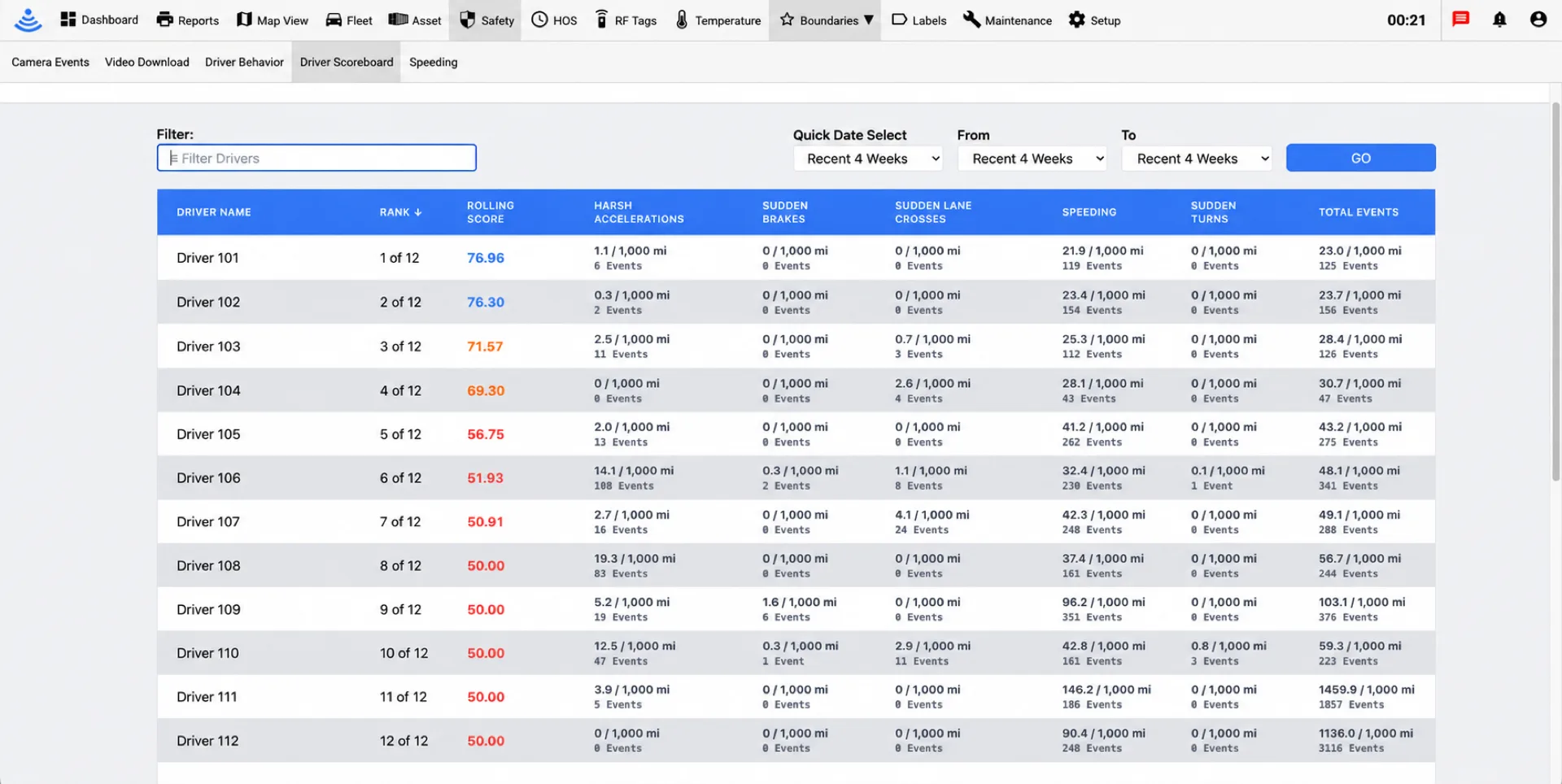Select Driver Scoreboard tab
This screenshot has height=784, width=1562.
click(x=347, y=62)
